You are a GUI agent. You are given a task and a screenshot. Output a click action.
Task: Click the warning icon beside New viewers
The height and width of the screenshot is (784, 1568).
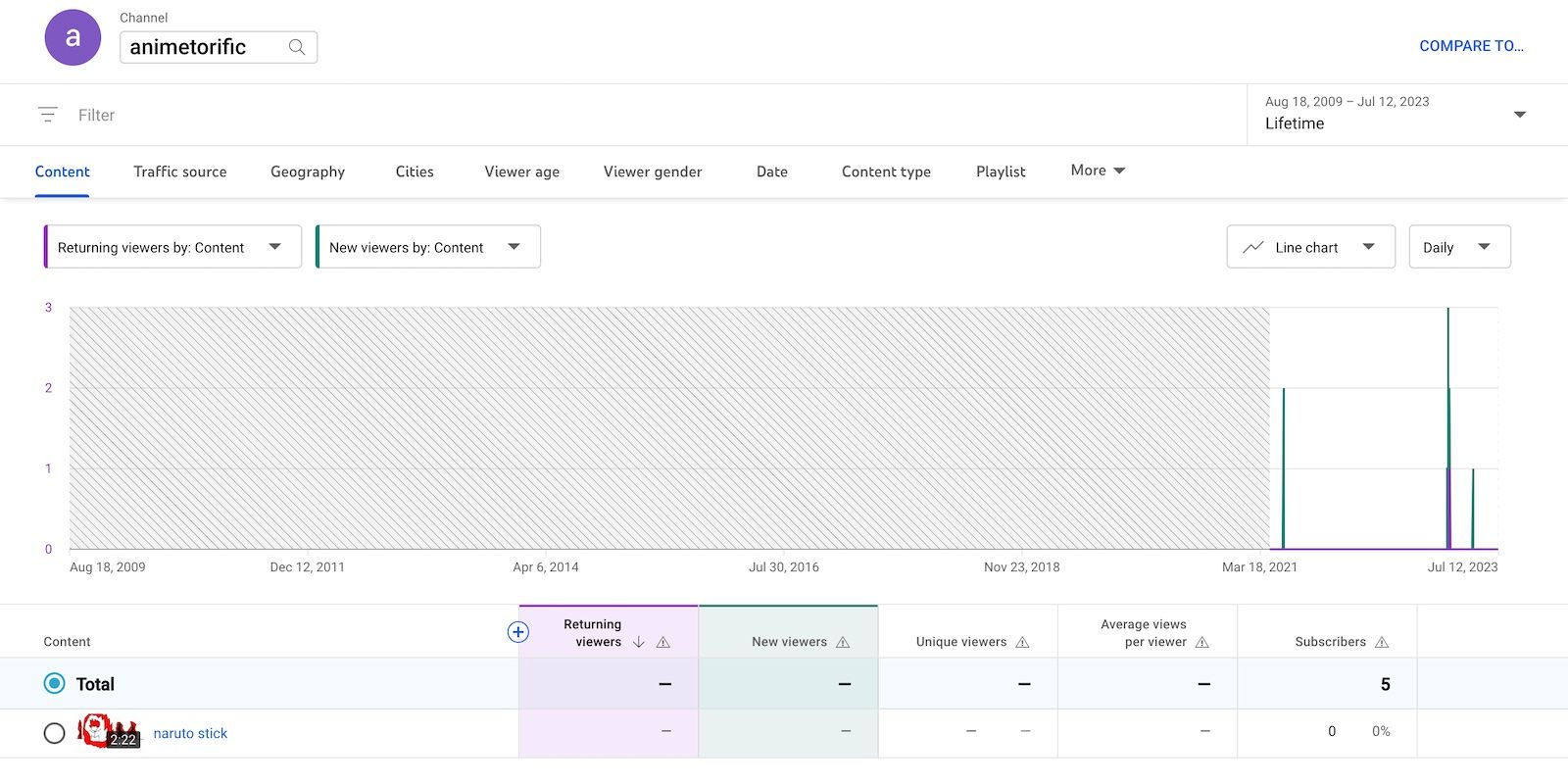tap(843, 642)
